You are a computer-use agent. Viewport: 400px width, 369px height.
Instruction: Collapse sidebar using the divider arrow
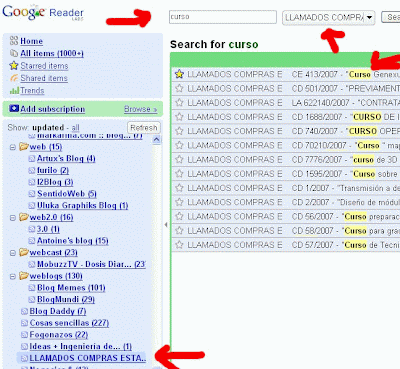coord(166,225)
